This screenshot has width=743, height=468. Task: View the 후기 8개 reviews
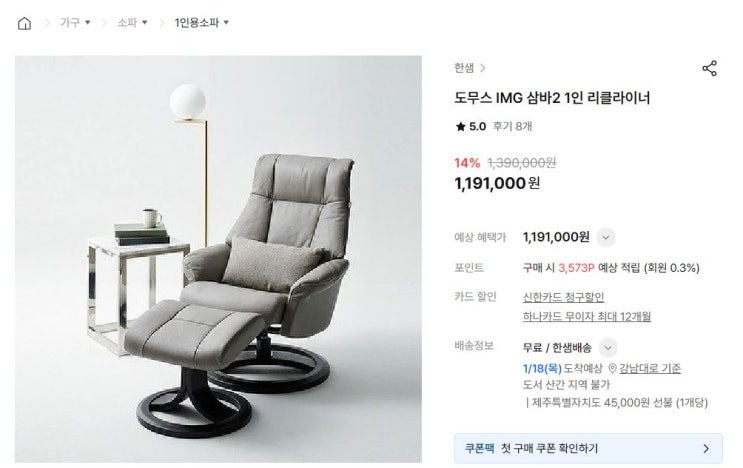tap(512, 126)
